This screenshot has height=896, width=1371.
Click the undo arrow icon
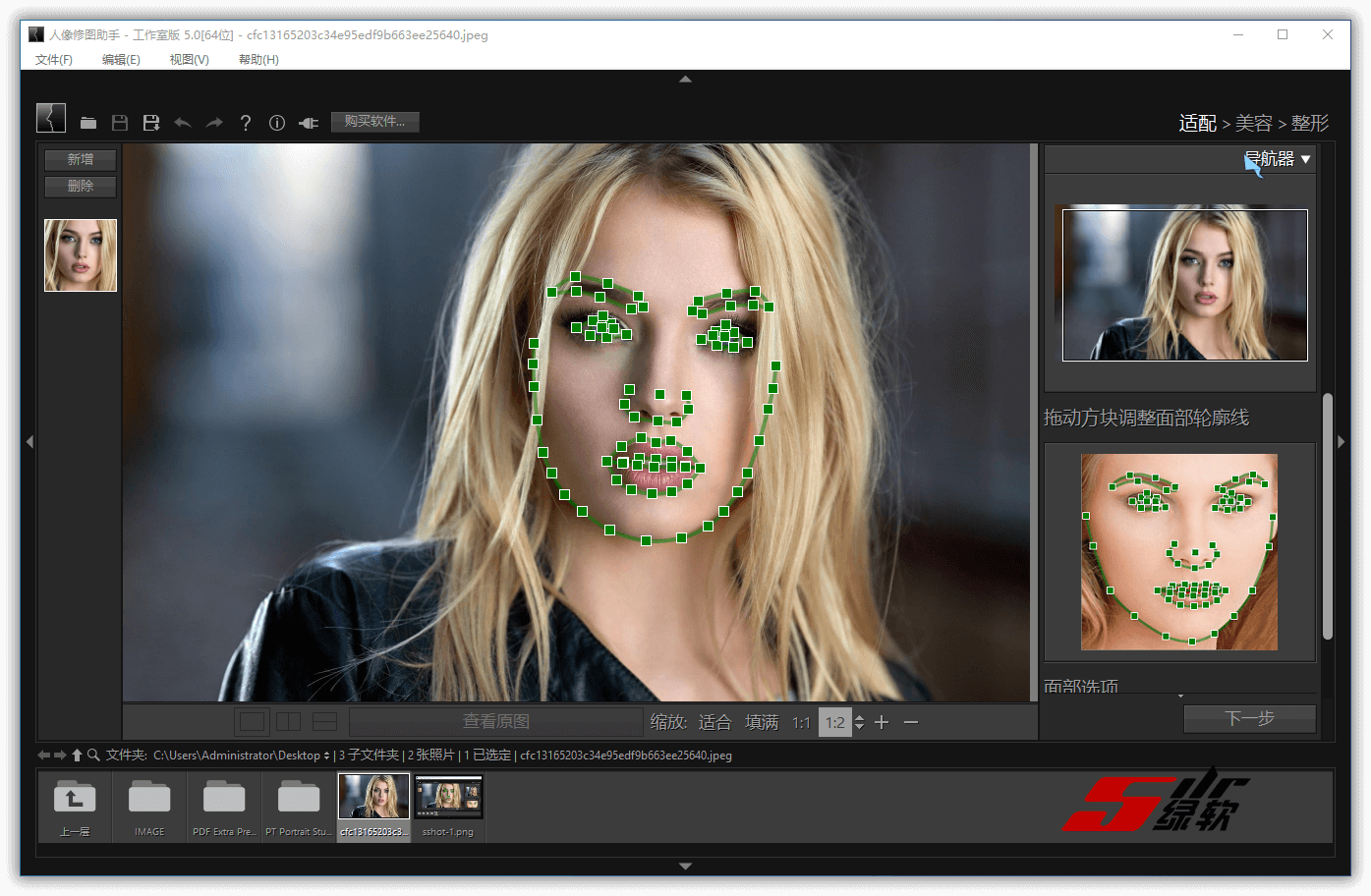tap(183, 123)
